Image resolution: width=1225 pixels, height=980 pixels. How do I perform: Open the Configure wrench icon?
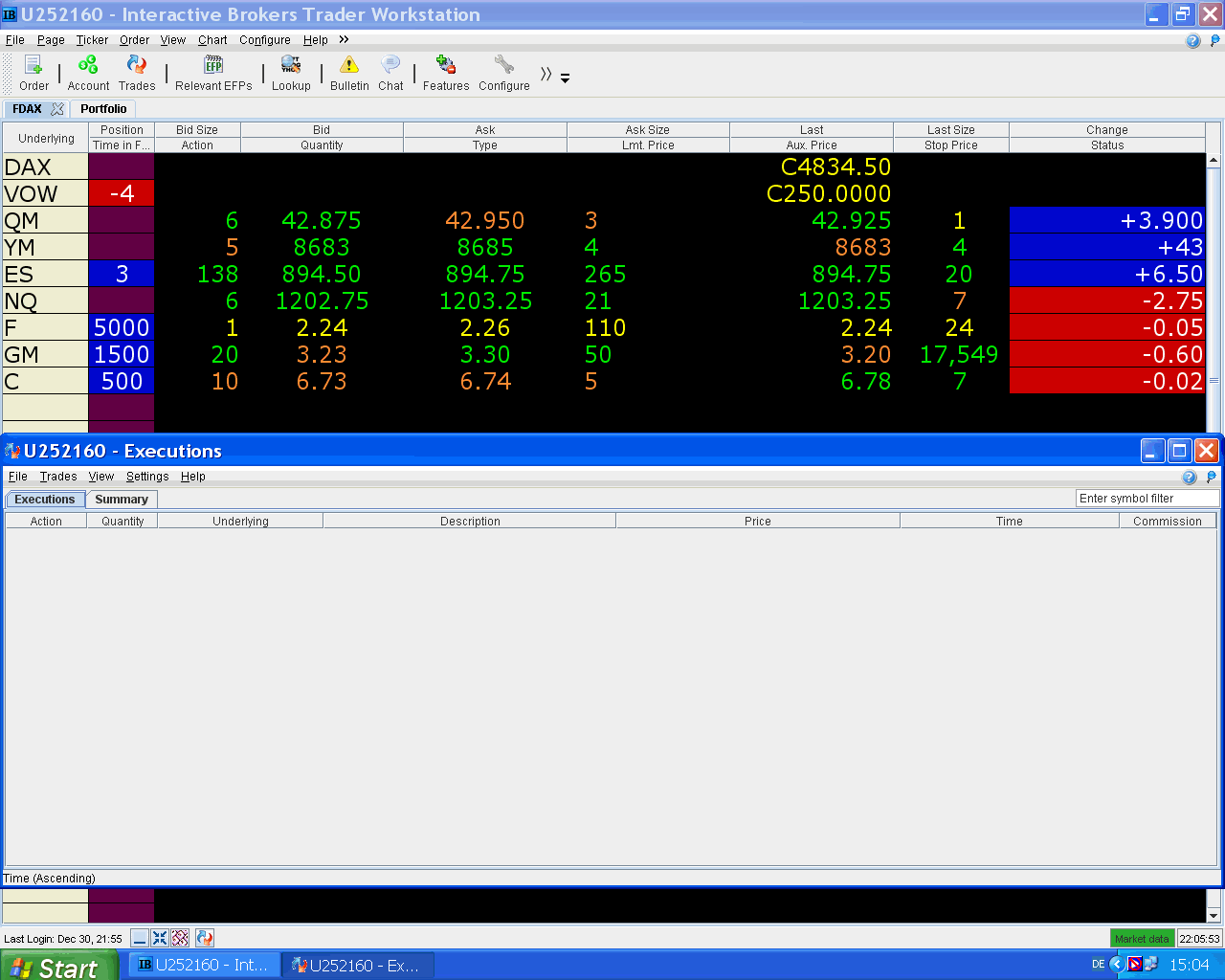[x=504, y=73]
